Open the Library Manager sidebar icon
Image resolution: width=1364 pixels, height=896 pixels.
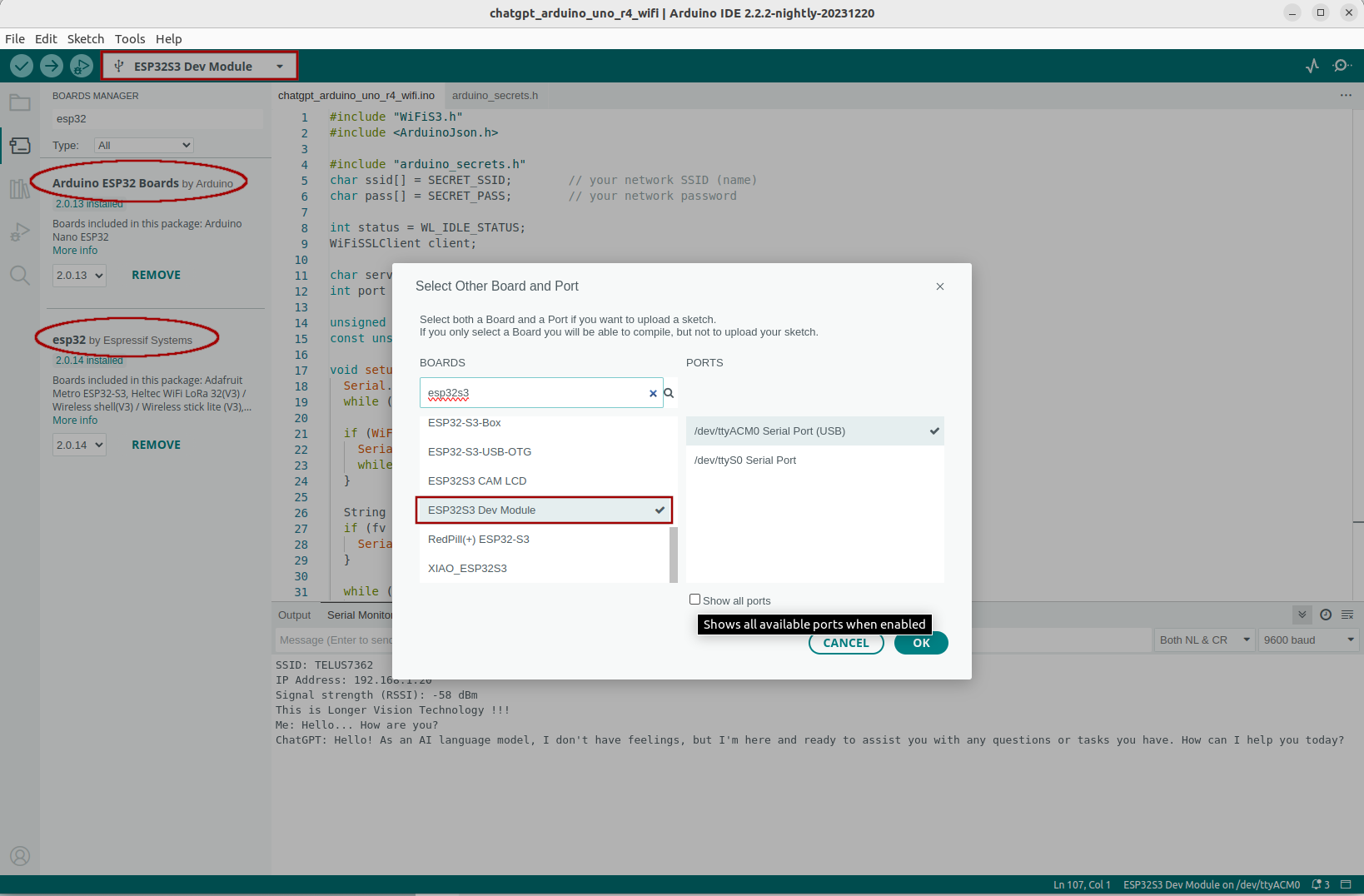(x=20, y=189)
